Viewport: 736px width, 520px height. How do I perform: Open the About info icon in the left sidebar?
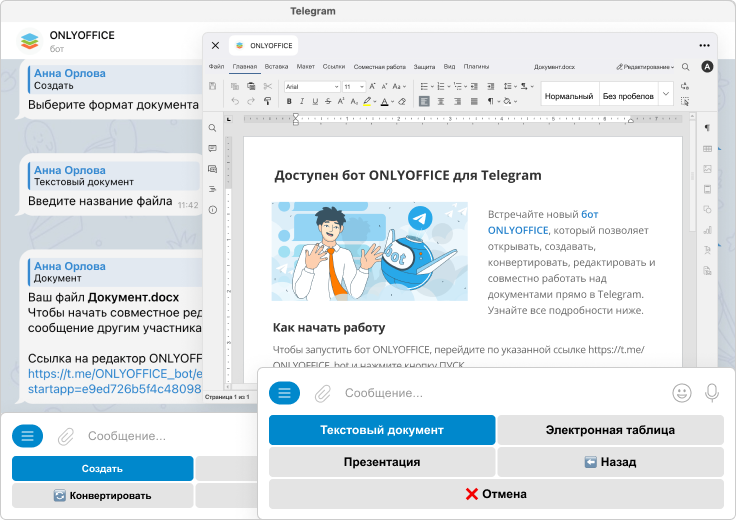point(213,210)
